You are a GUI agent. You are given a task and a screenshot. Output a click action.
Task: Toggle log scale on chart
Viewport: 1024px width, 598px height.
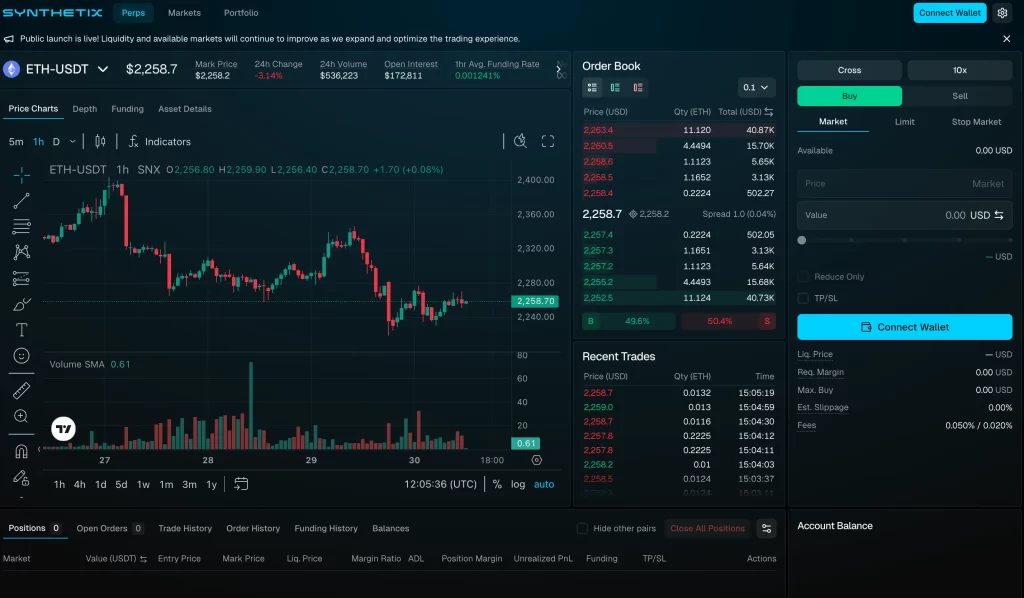click(518, 484)
